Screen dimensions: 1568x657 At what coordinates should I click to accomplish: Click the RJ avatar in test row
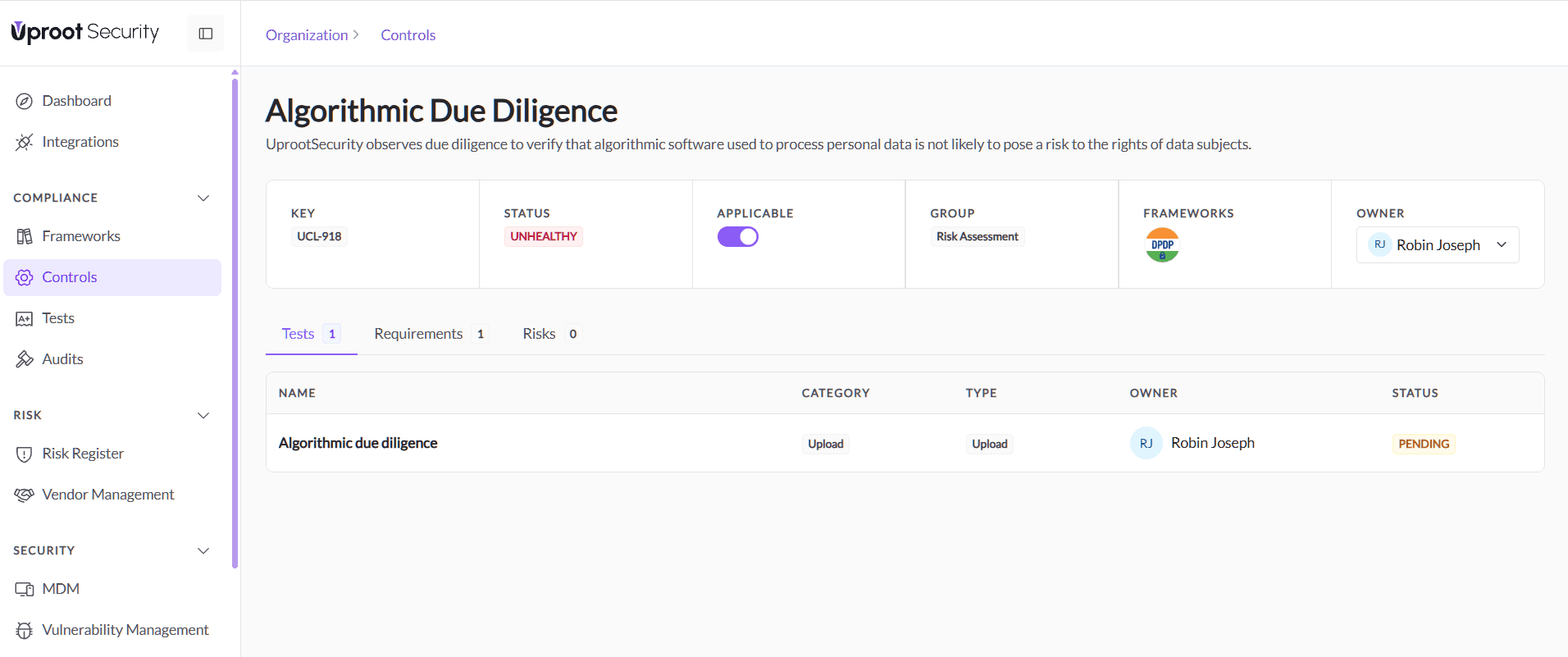click(x=1146, y=443)
